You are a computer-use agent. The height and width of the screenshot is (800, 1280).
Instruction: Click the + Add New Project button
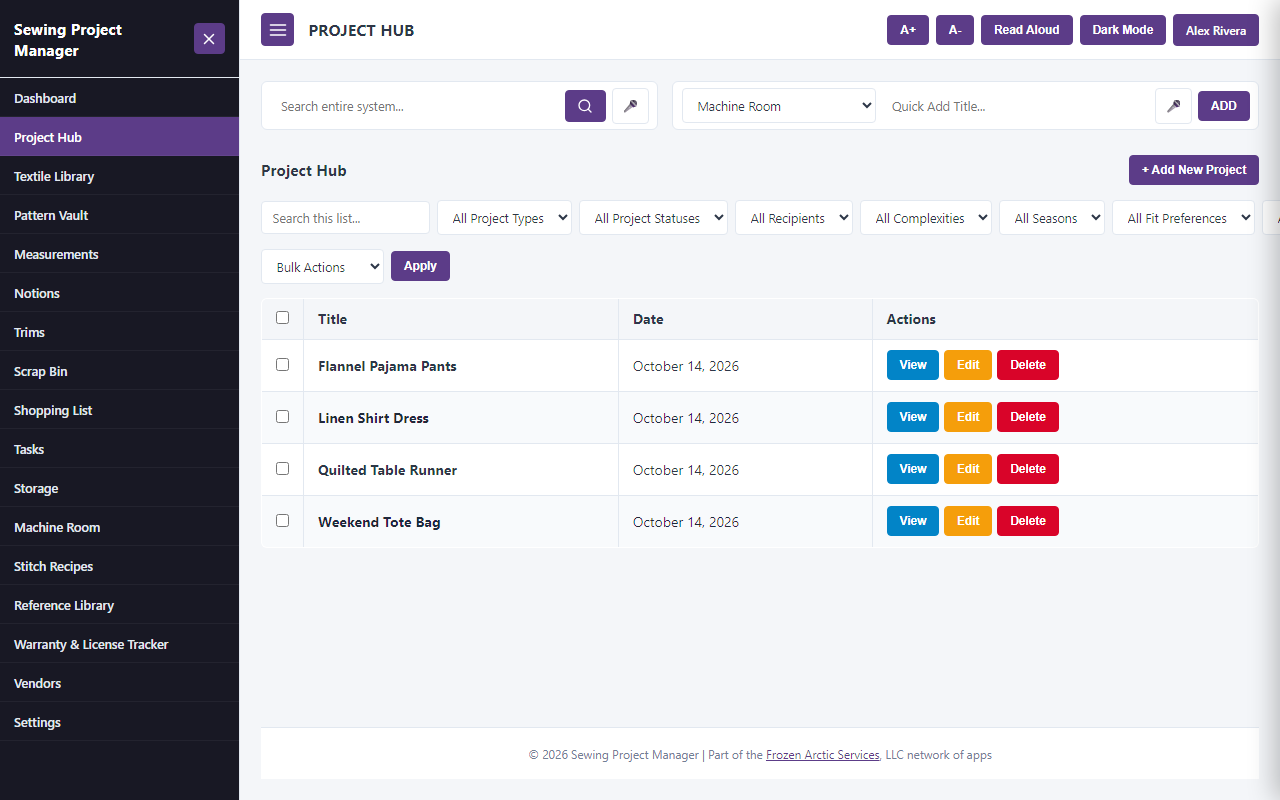point(1194,170)
